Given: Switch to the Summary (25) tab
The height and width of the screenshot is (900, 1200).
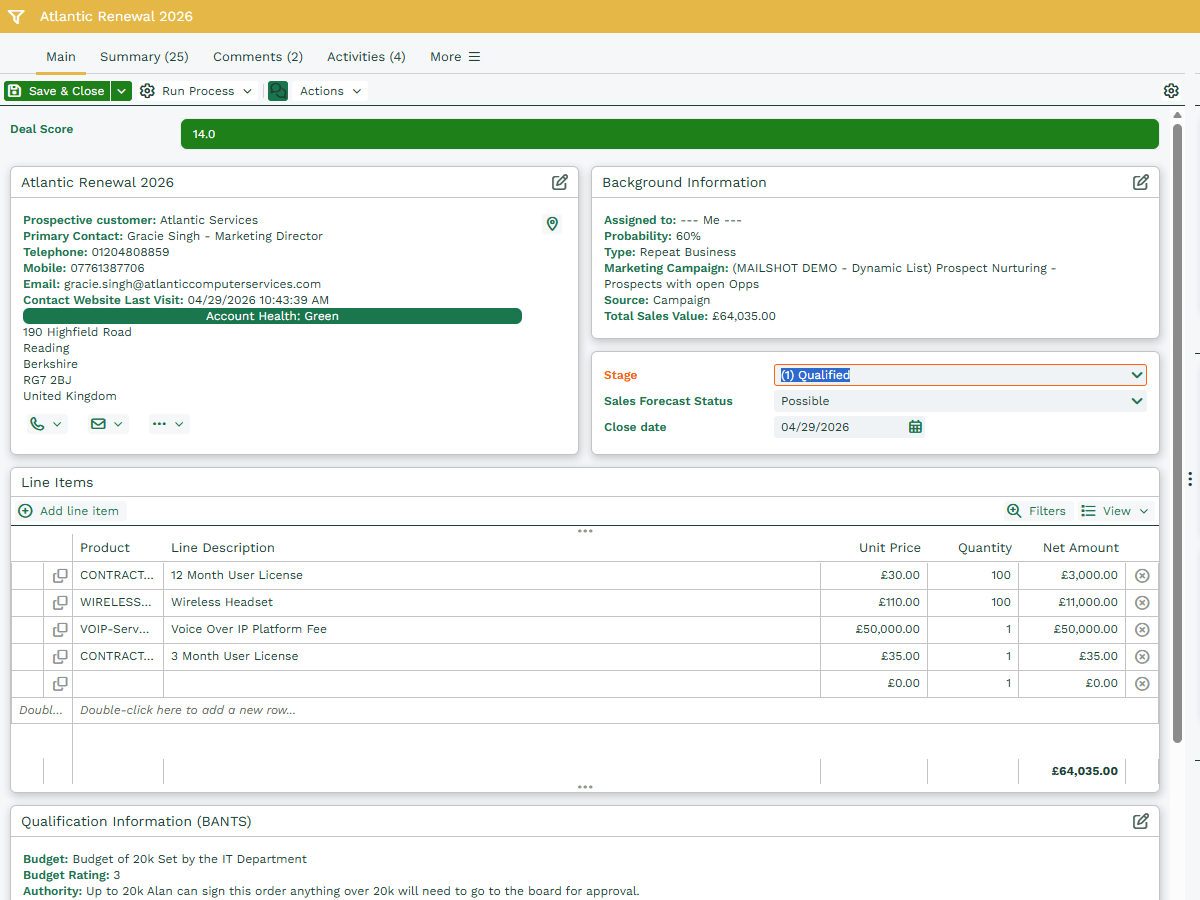Looking at the screenshot, I should click(144, 57).
